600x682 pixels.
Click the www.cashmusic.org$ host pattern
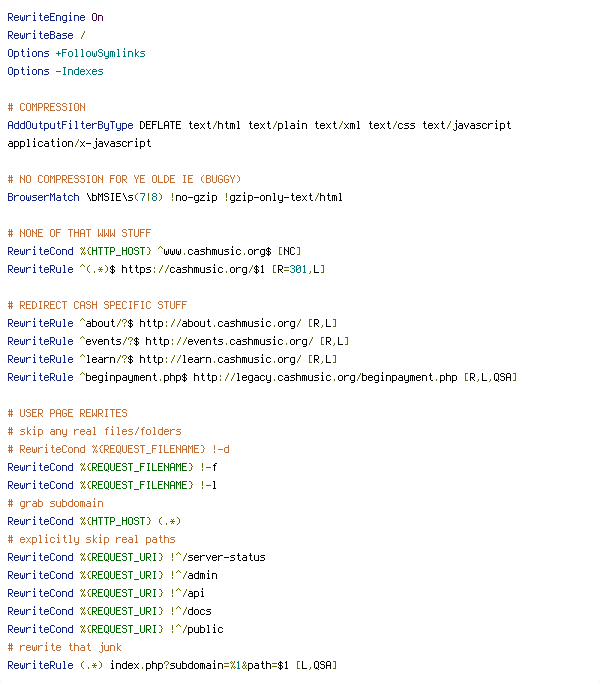pos(215,251)
